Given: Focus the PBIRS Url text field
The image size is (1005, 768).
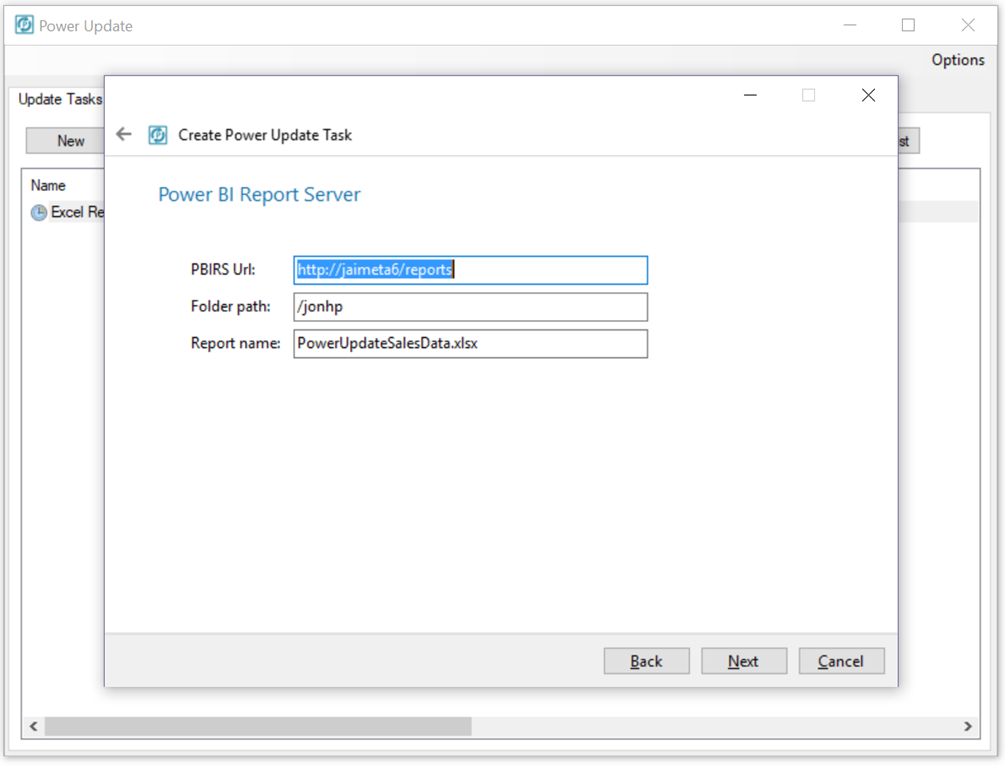Looking at the screenshot, I should pyautogui.click(x=470, y=270).
